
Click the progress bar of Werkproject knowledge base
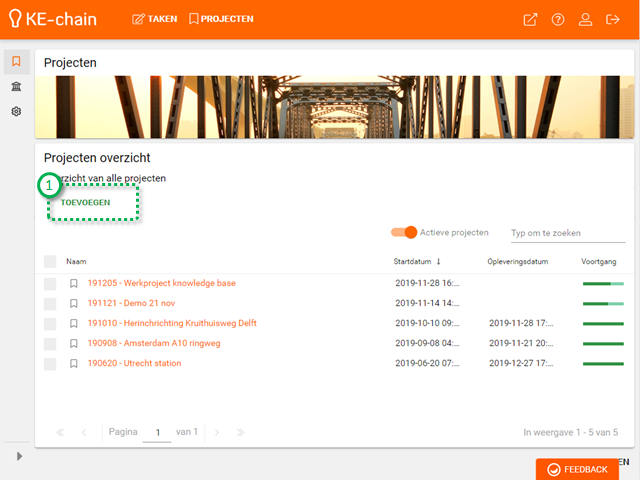[x=603, y=284]
